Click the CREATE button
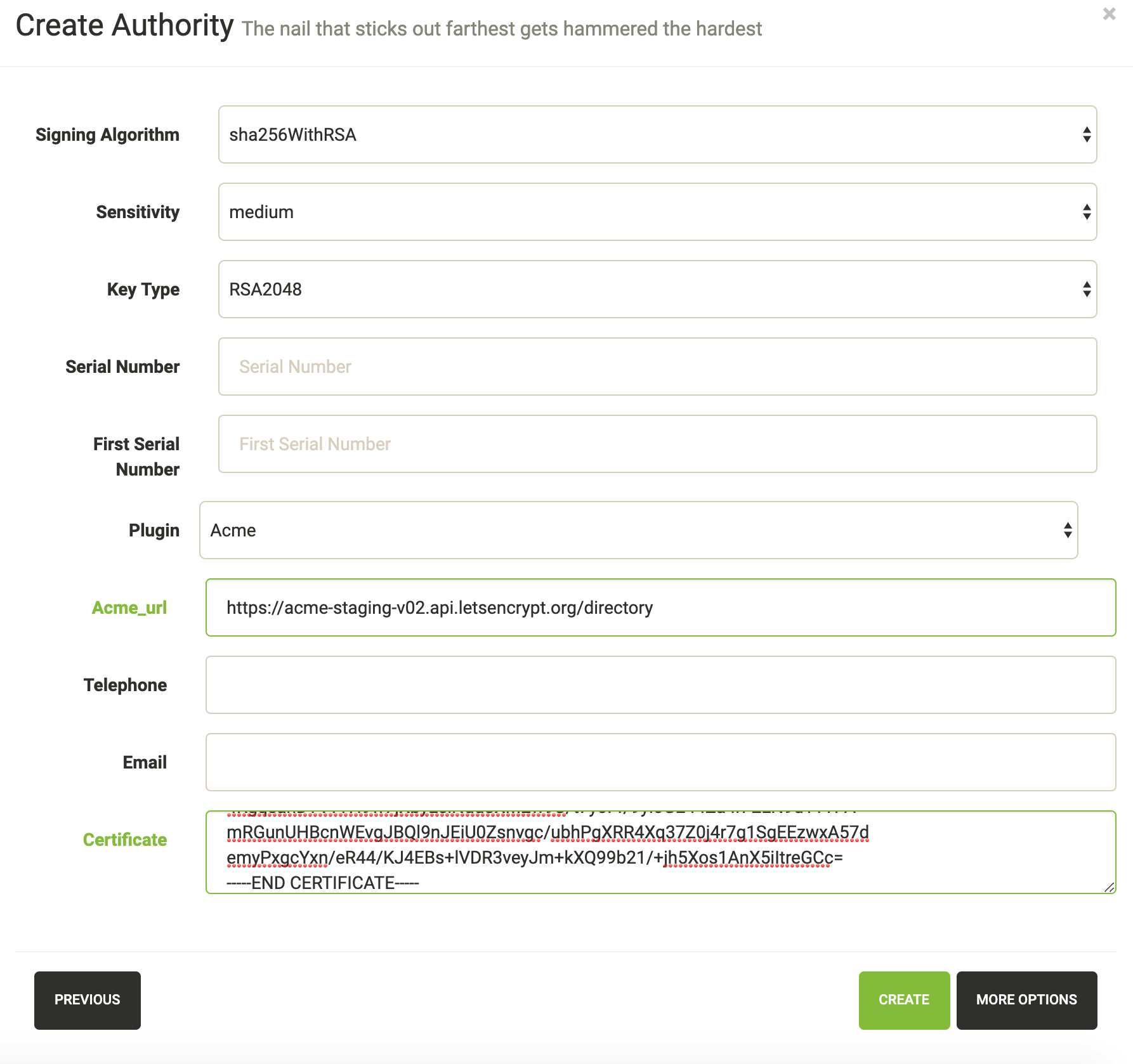Image resolution: width=1133 pixels, height=1064 pixels. coord(903,1000)
